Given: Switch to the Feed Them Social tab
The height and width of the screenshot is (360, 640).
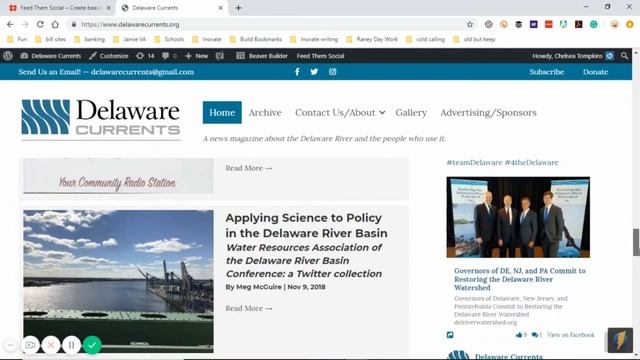Looking at the screenshot, I should pos(60,8).
